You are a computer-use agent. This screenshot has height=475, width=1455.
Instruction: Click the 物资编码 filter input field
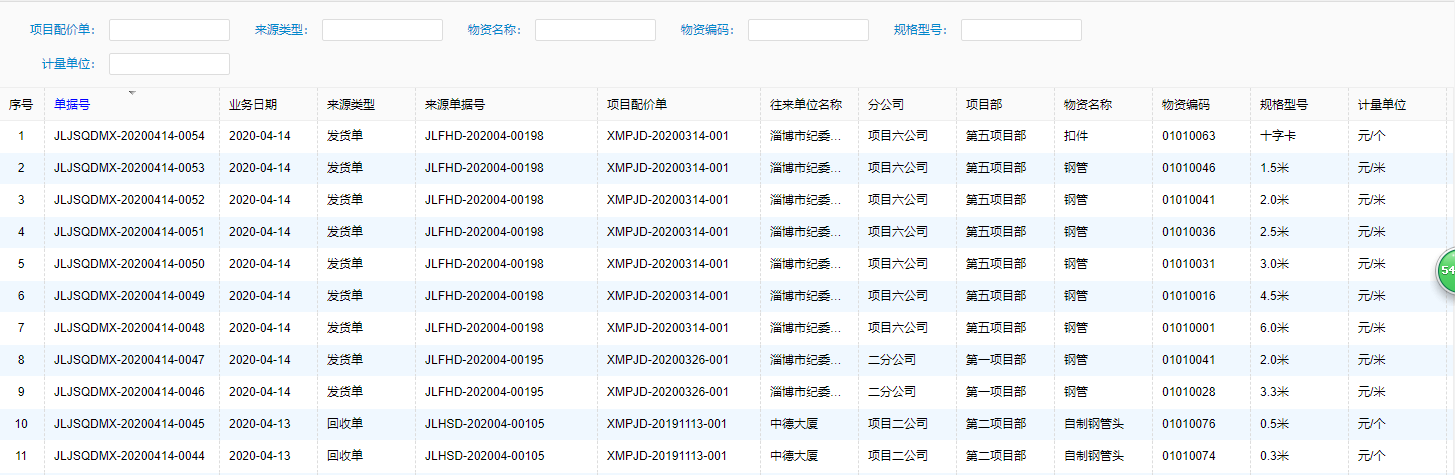tap(808, 30)
